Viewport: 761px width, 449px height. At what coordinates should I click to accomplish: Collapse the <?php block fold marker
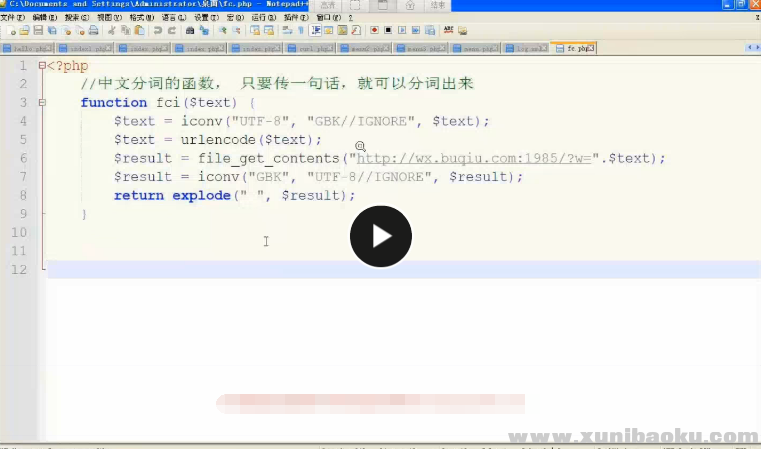click(x=42, y=66)
